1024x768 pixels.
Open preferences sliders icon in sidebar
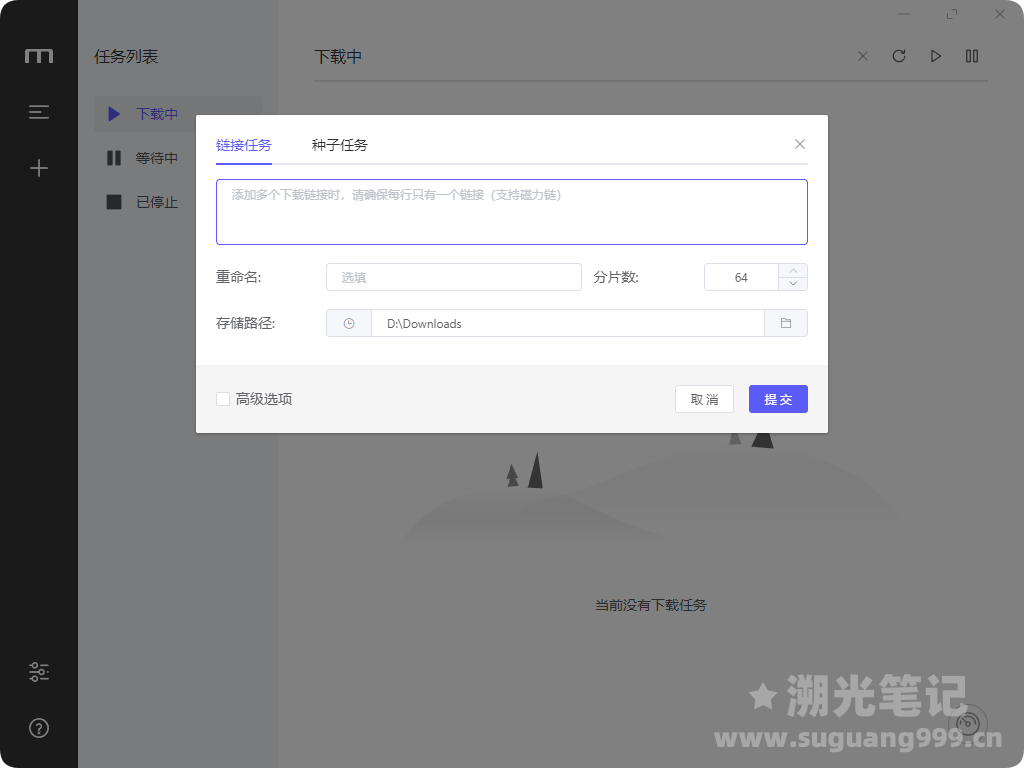(39, 672)
